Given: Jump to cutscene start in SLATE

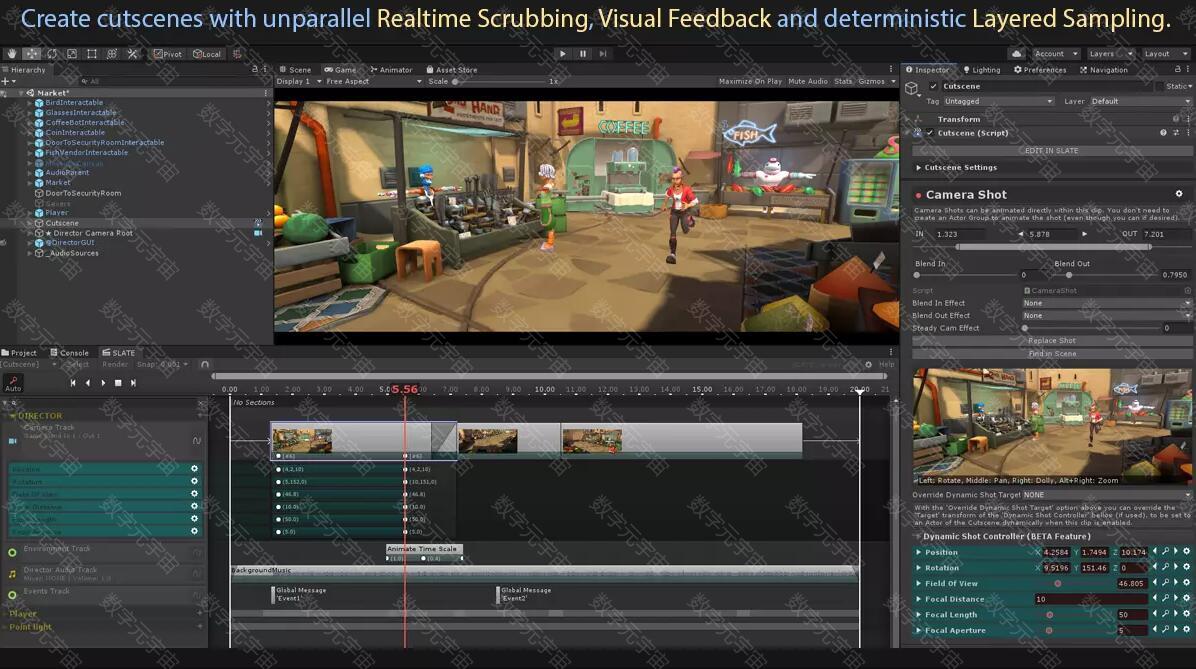Looking at the screenshot, I should [73, 383].
